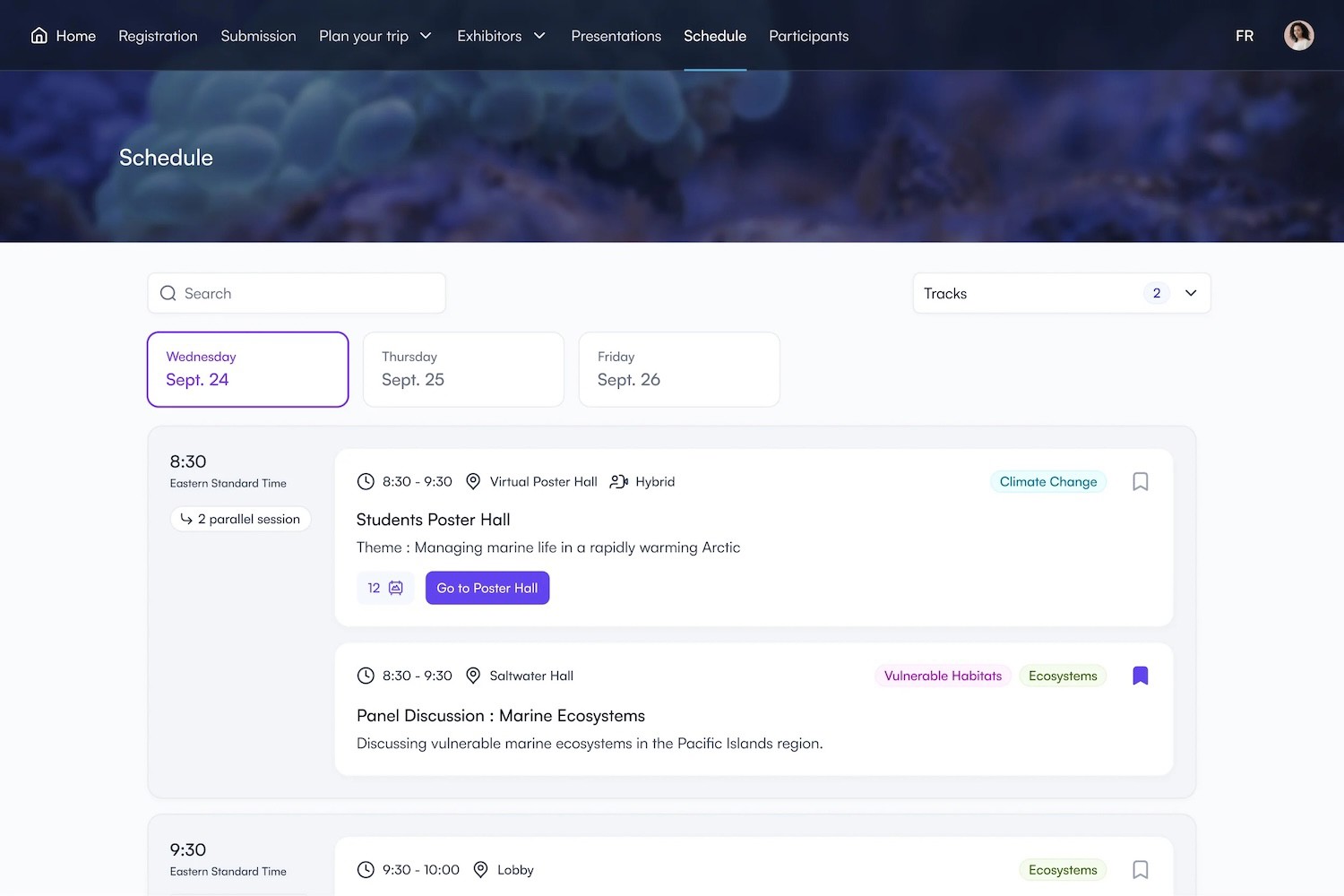
Task: Switch to Thursday Sept. 25 tab
Action: point(463,369)
